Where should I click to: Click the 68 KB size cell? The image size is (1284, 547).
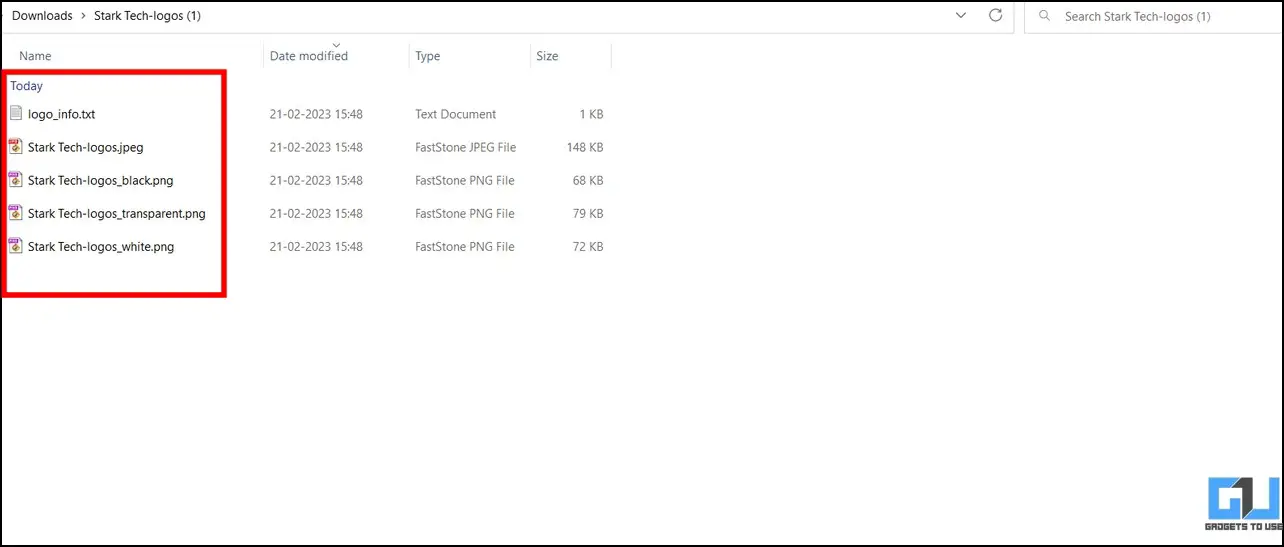[x=588, y=180]
